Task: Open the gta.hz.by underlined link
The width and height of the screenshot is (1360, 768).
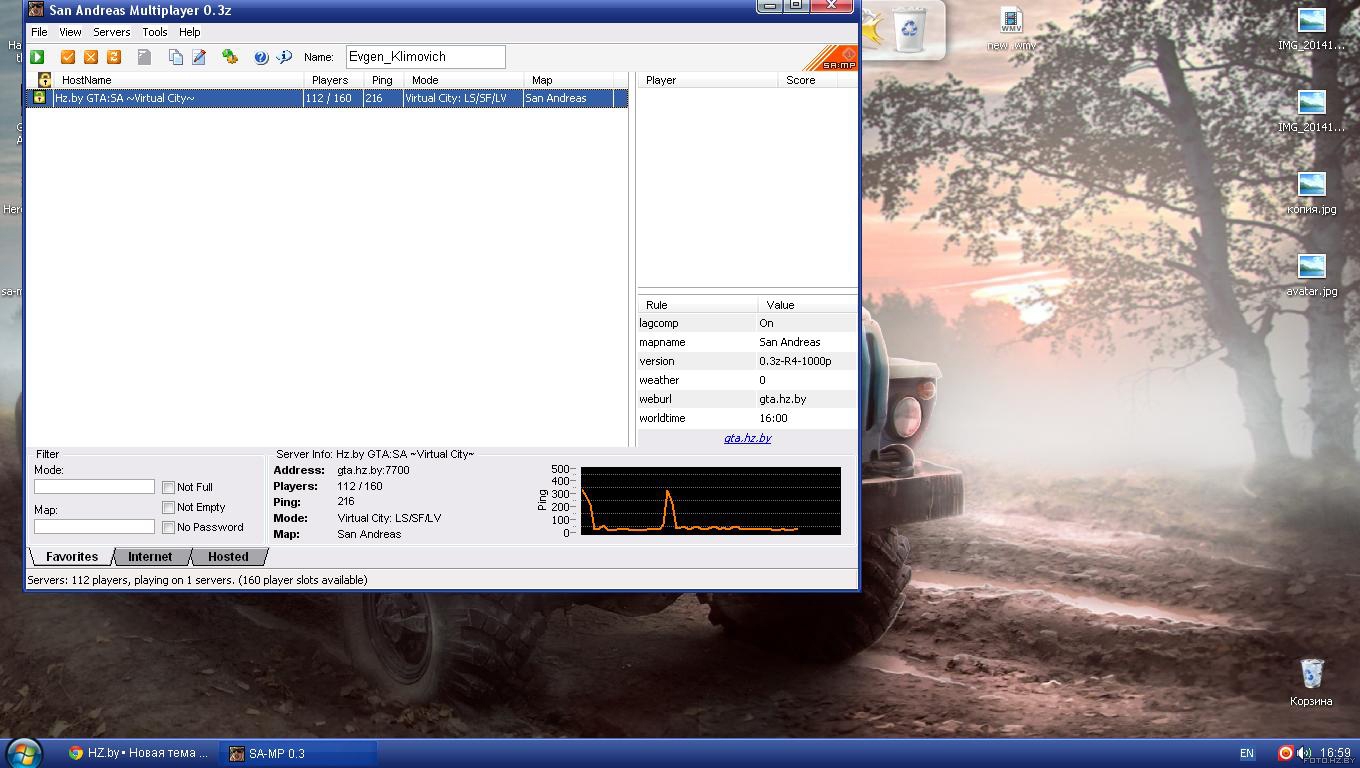Action: tap(748, 438)
